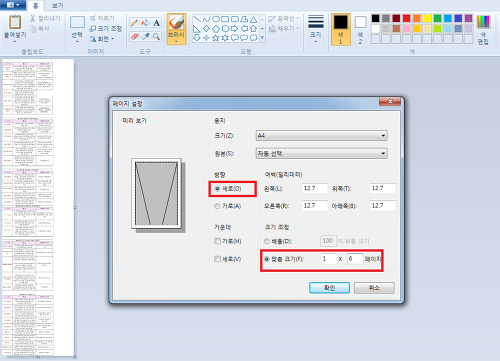Click the Fit to page-count field showing 6
This screenshot has width=500, height=361.
pyautogui.click(x=355, y=259)
